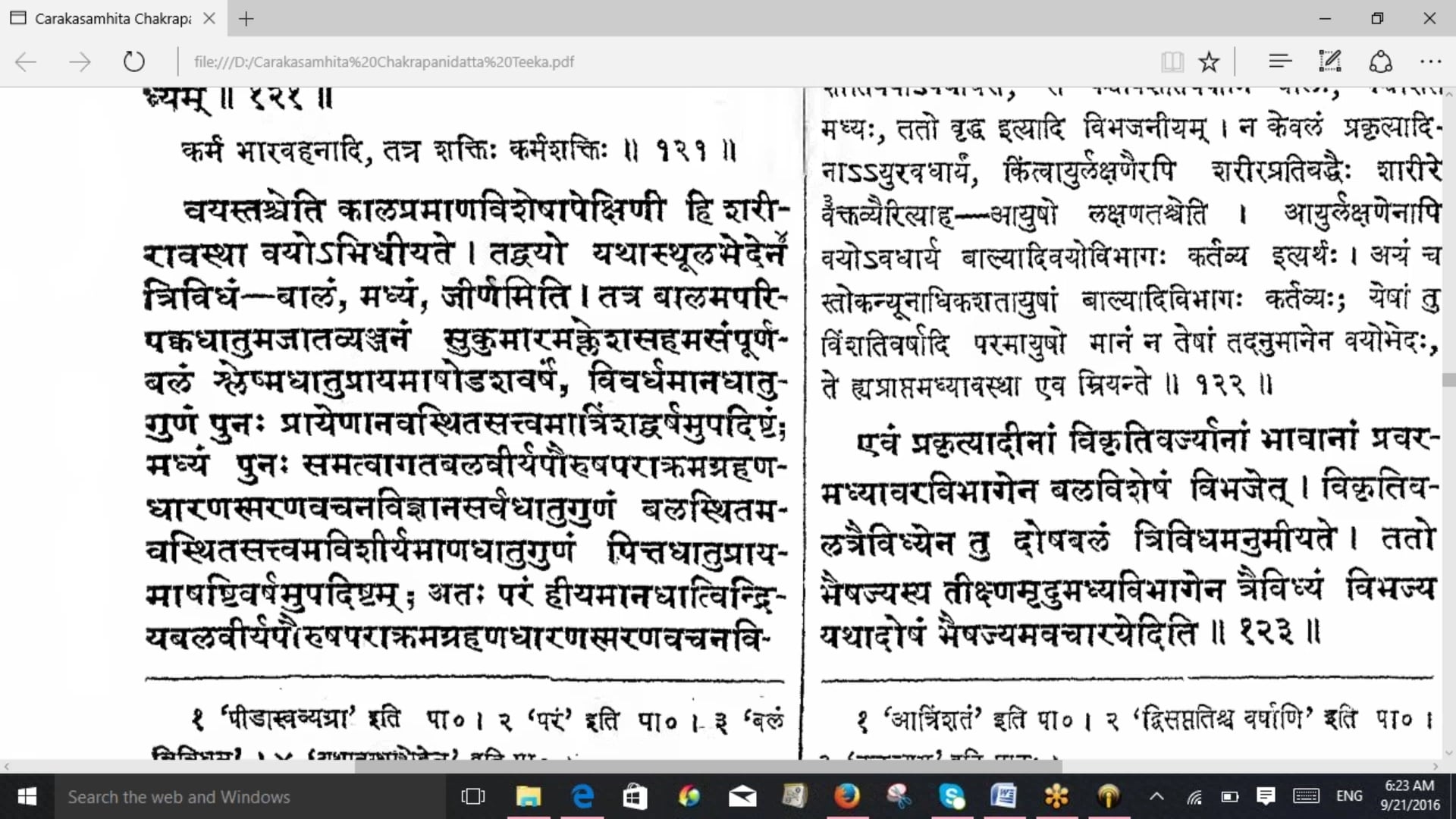Open More actions ellipsis menu

pyautogui.click(x=1430, y=61)
